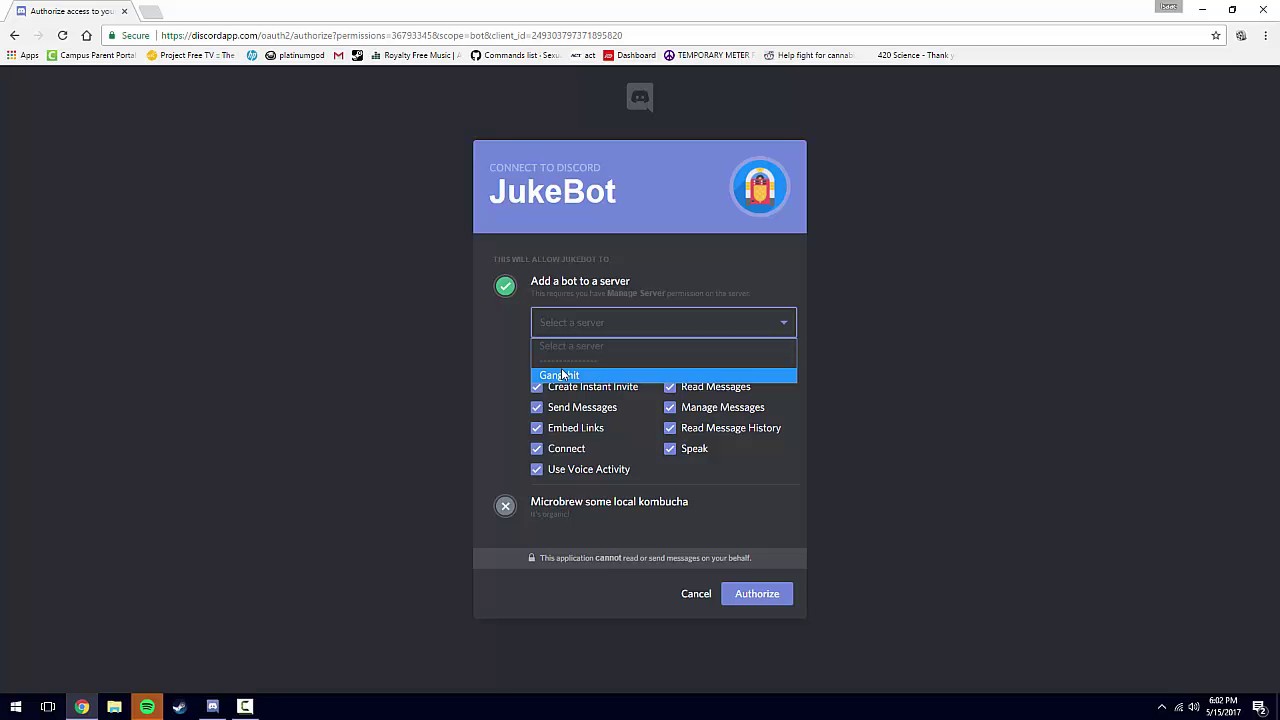
Task: Uncheck Read Messages permission
Action: 670,387
